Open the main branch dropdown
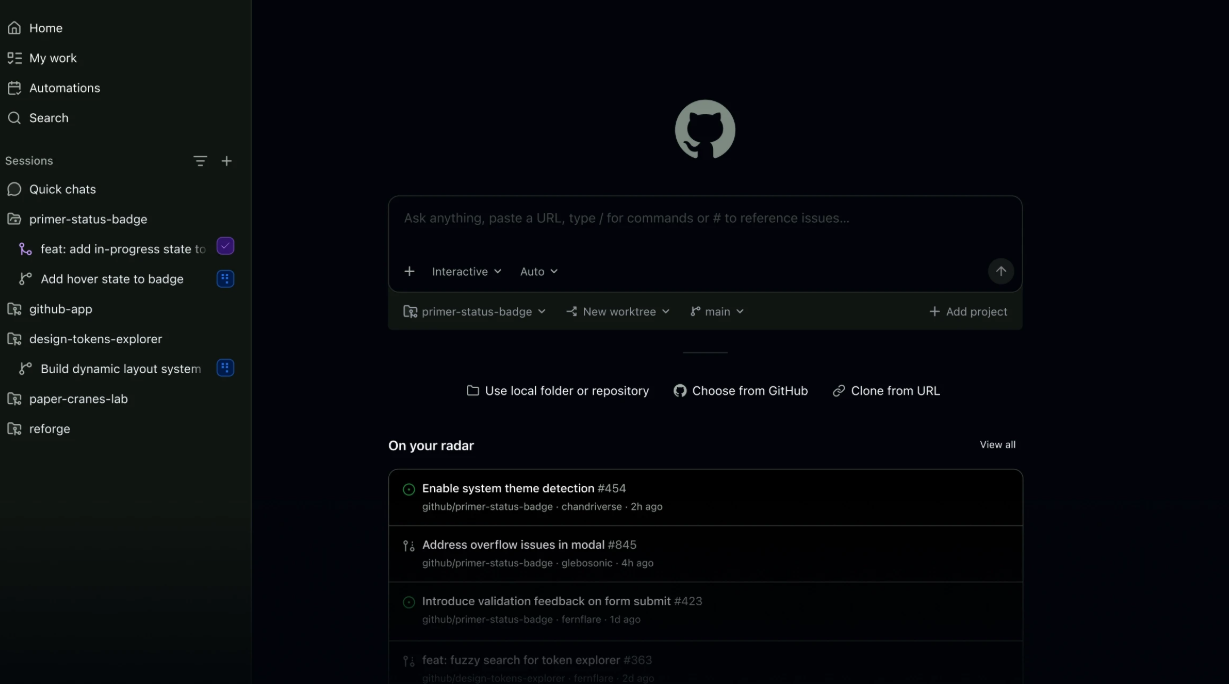Viewport: 1229px width, 684px height. 717,312
